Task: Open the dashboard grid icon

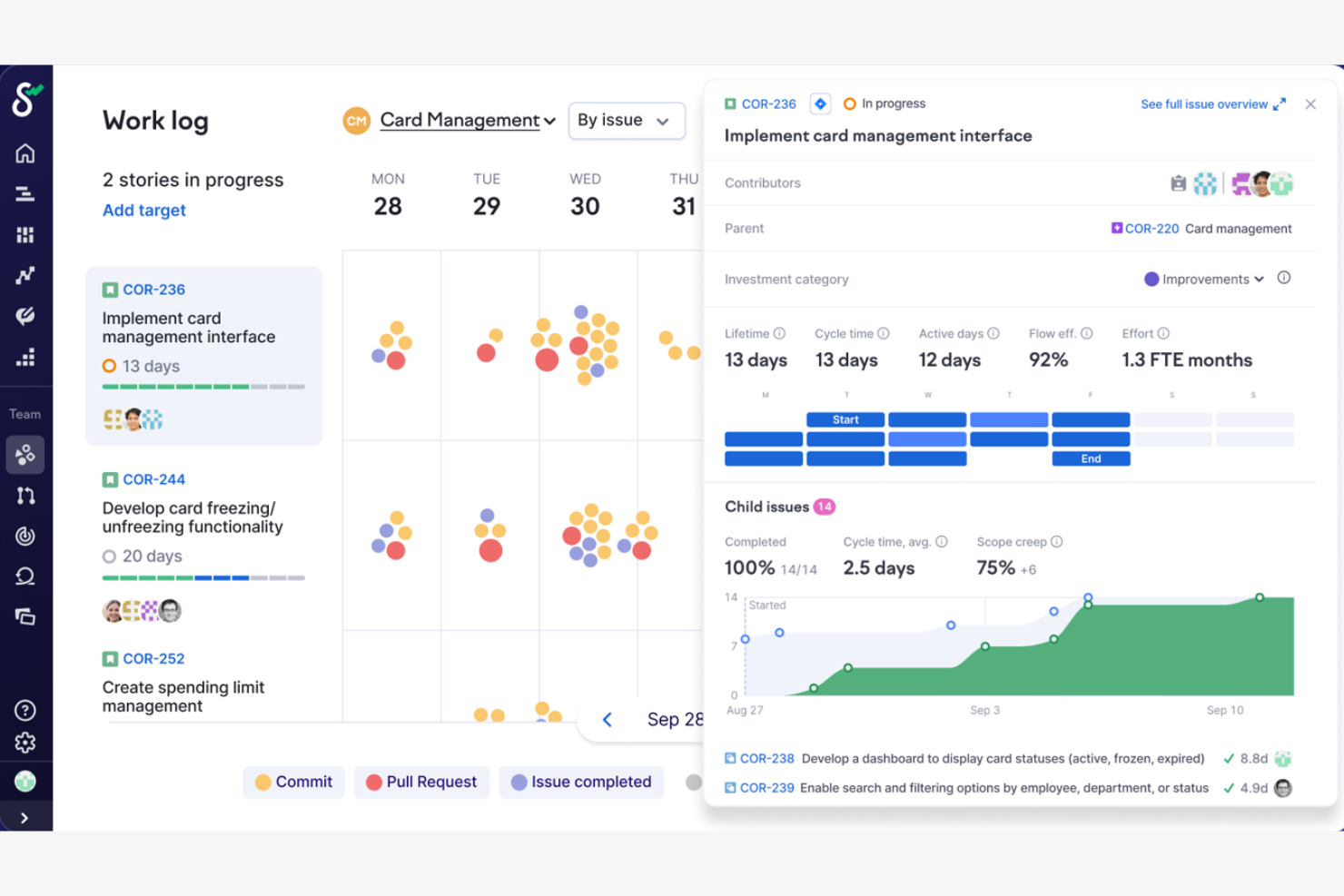Action: tap(25, 234)
